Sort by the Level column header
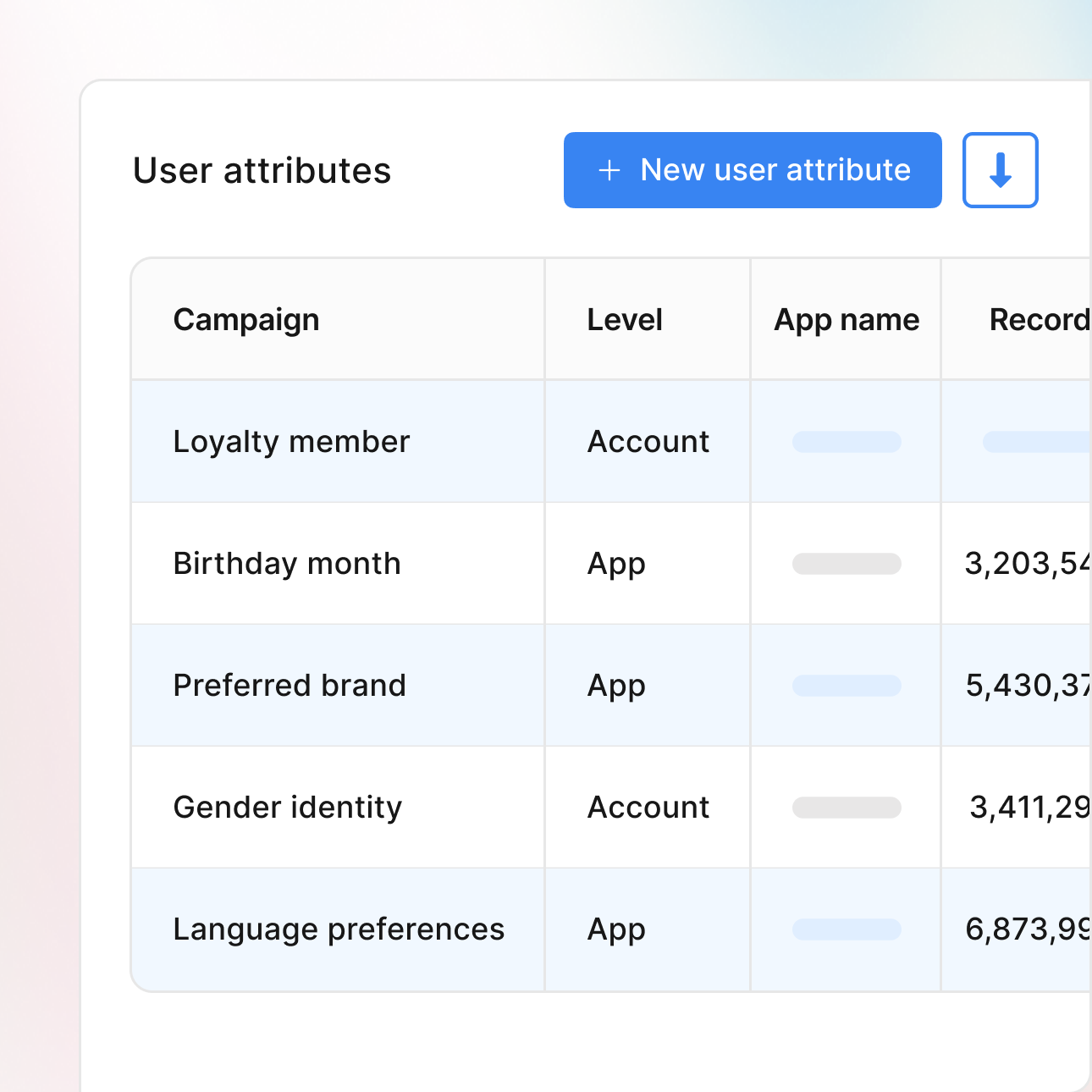Viewport: 1092px width, 1092px height. tap(624, 319)
